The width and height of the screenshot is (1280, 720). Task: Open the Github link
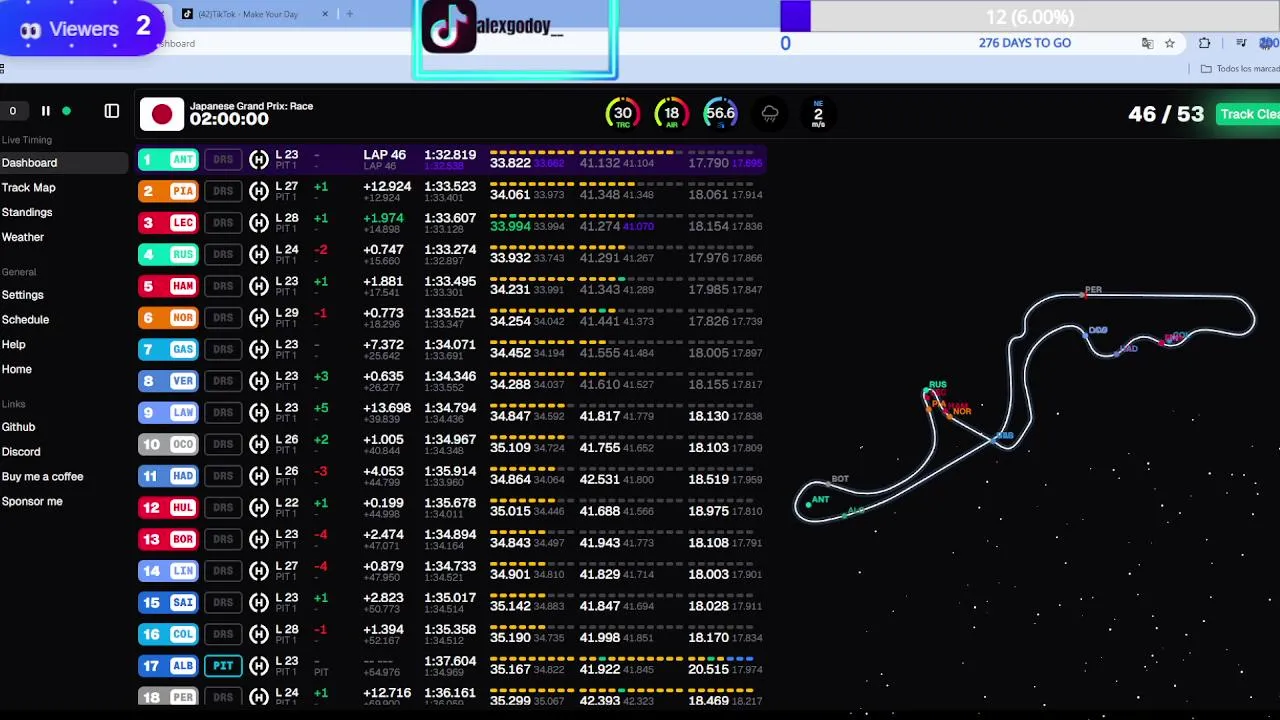(19, 427)
